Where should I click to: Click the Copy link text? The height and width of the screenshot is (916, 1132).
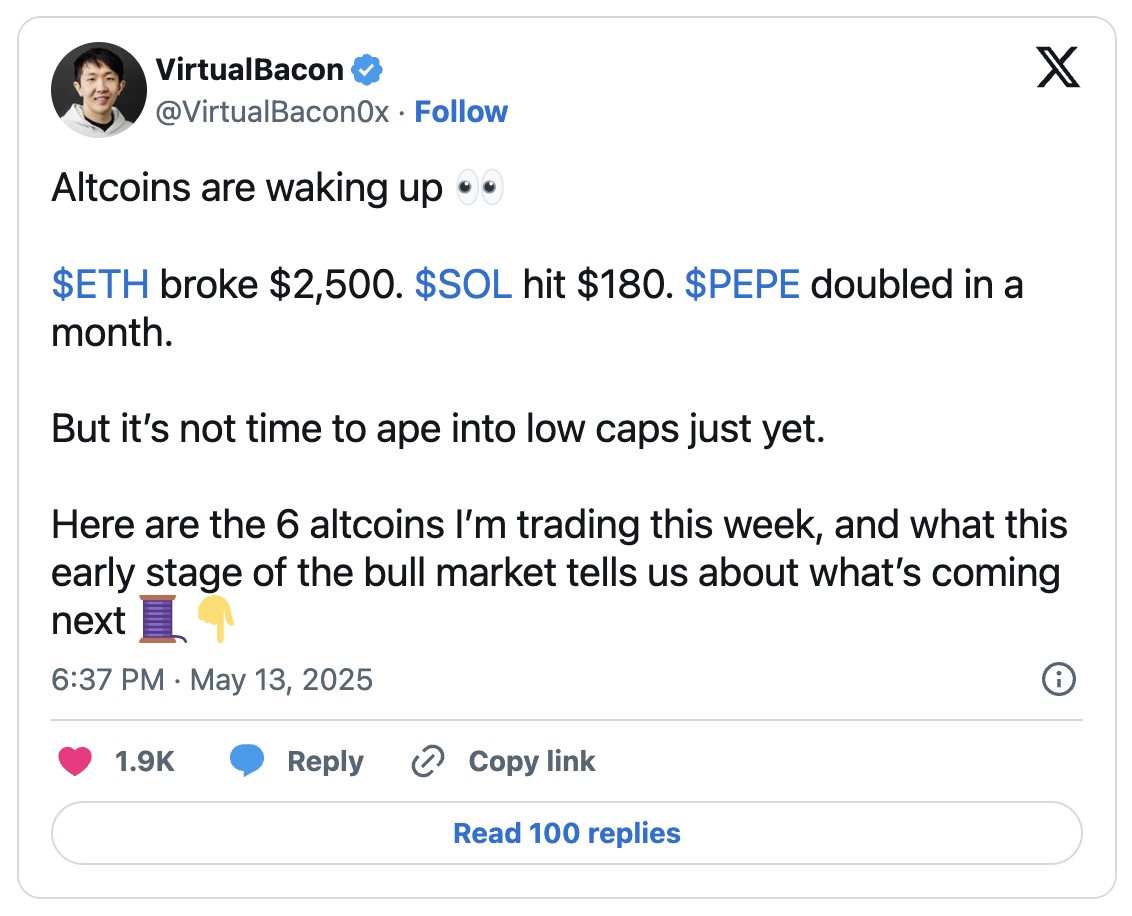(532, 762)
